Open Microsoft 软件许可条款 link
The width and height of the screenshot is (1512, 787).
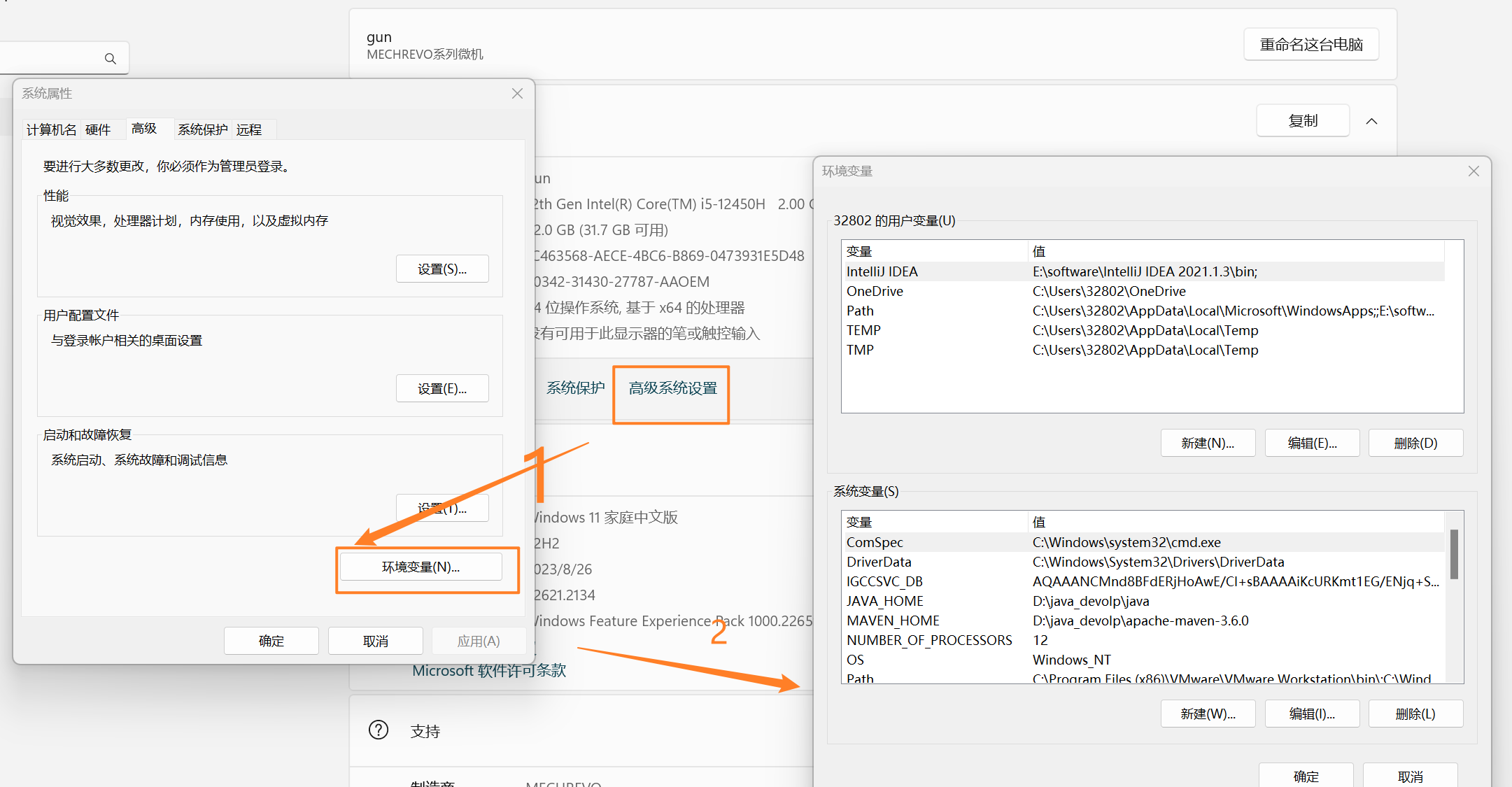pos(488,671)
